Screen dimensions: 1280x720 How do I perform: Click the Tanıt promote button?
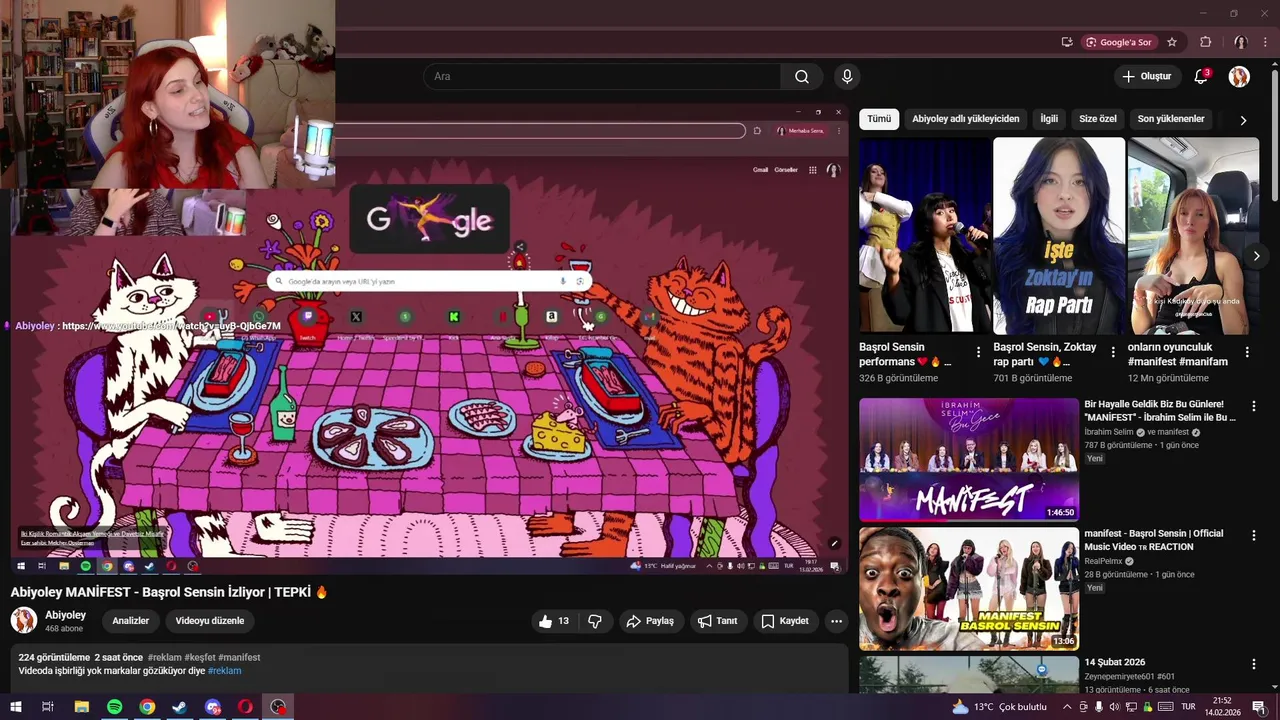click(718, 621)
